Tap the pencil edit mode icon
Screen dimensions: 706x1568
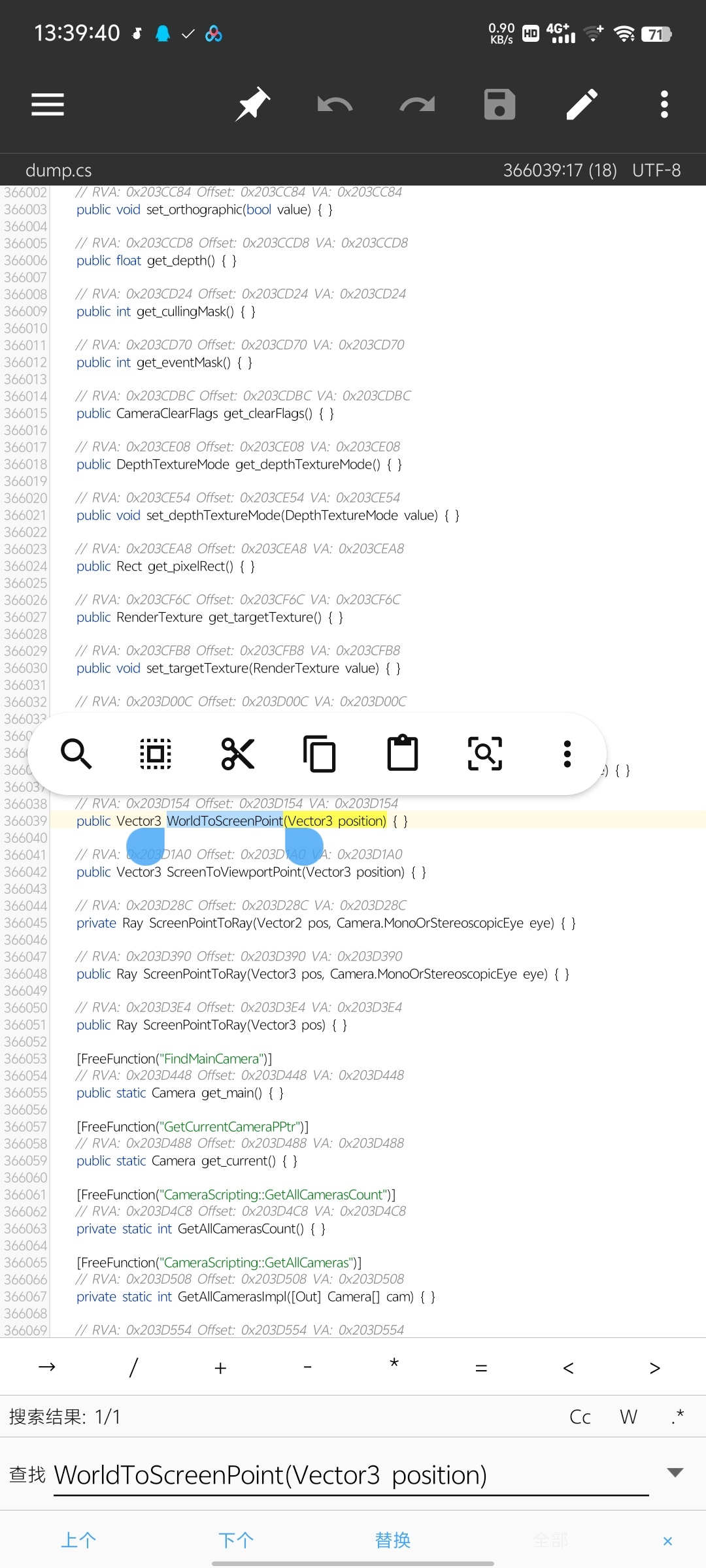coord(582,105)
